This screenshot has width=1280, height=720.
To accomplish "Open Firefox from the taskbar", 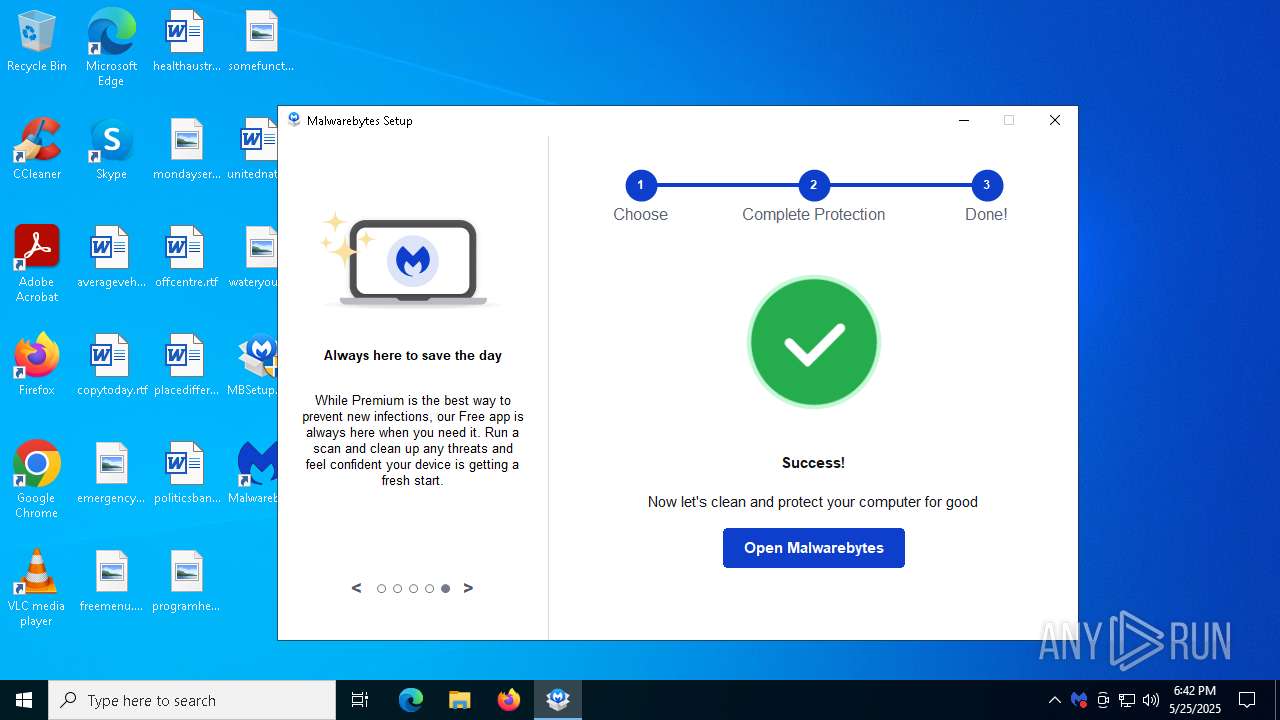I will [509, 700].
